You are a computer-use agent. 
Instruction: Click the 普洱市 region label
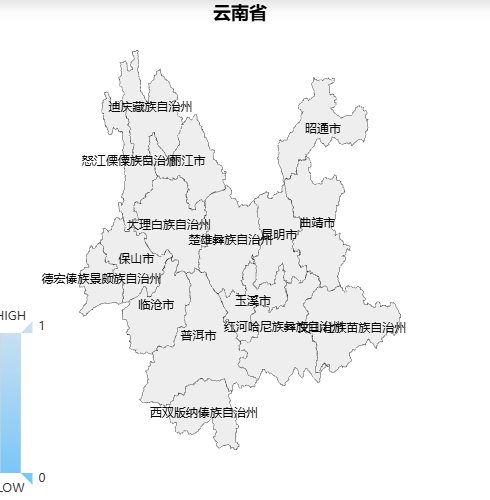pos(198,335)
